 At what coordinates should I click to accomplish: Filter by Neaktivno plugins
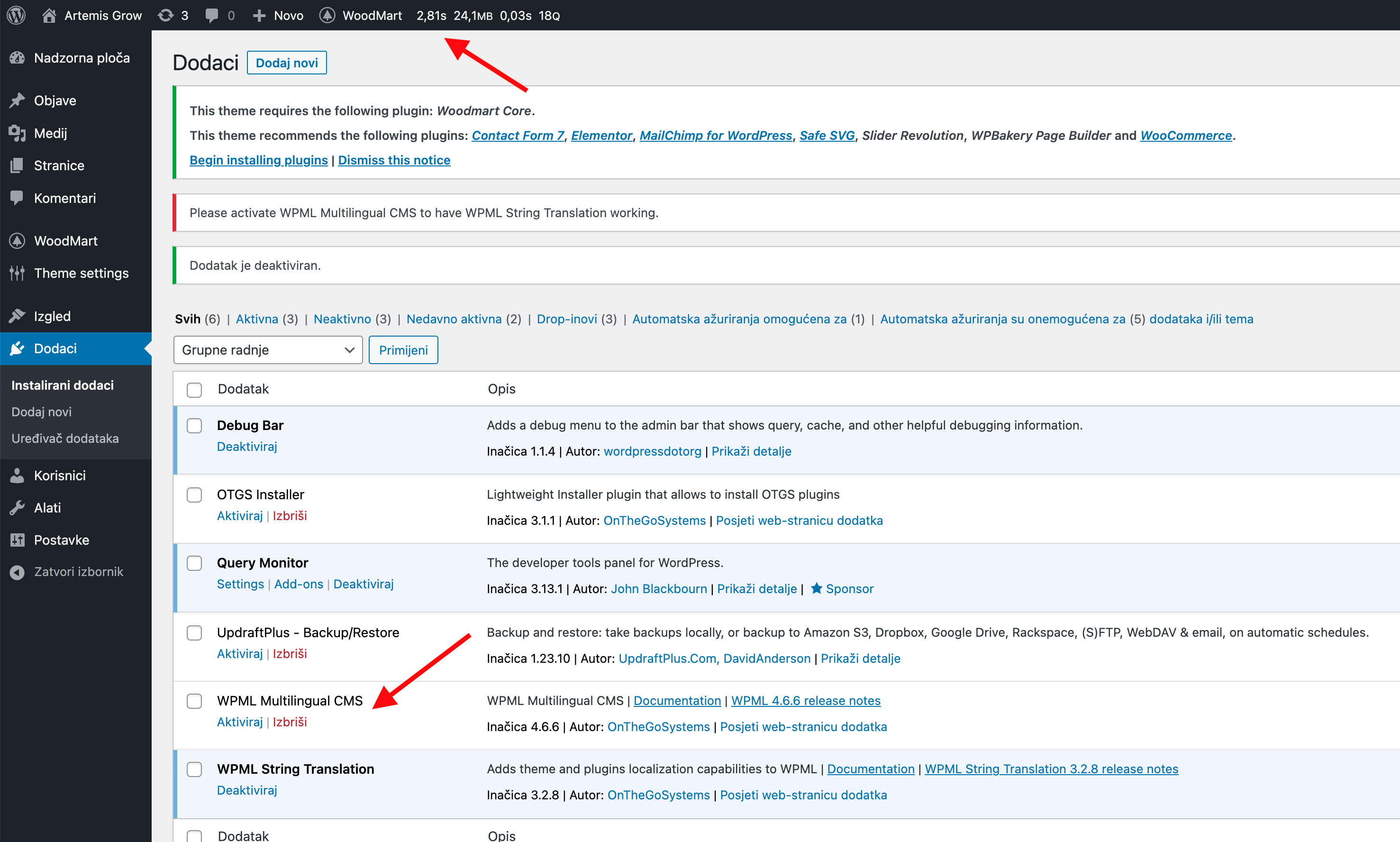tap(343, 319)
